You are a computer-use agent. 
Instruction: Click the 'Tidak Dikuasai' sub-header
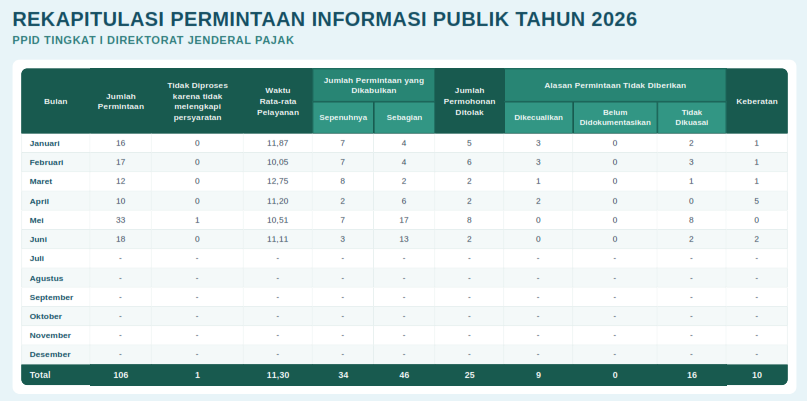(692, 117)
